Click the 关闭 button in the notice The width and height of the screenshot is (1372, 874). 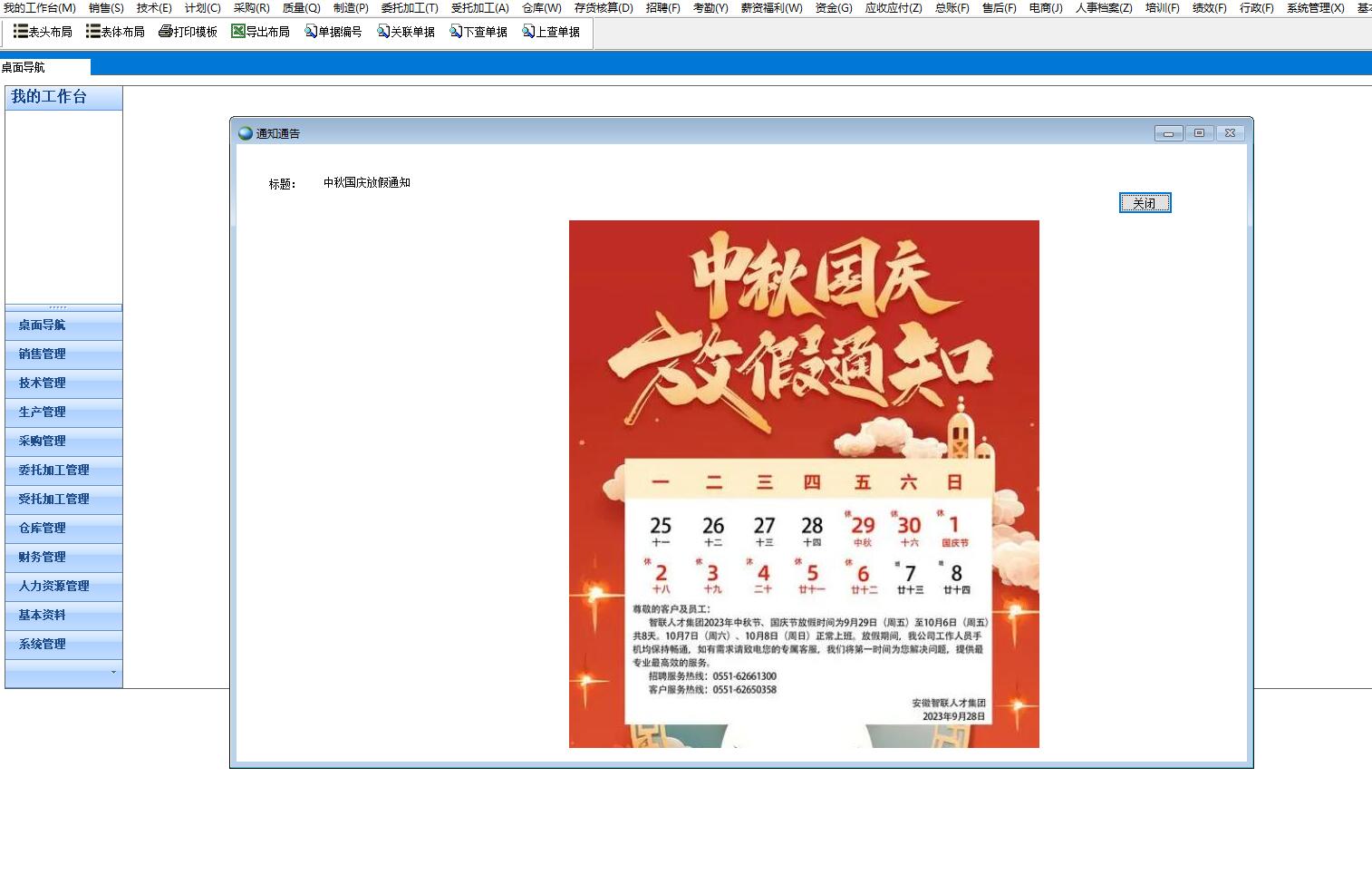pyautogui.click(x=1145, y=203)
